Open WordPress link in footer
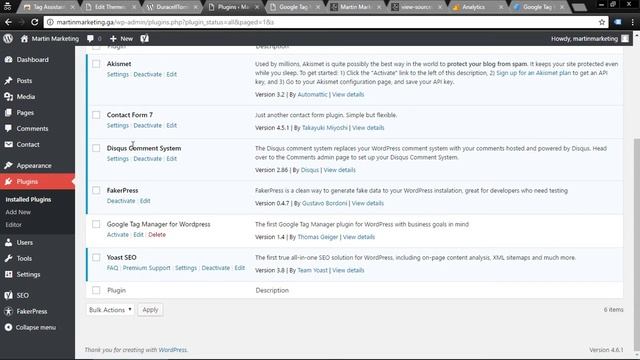The image size is (640, 360). [173, 350]
